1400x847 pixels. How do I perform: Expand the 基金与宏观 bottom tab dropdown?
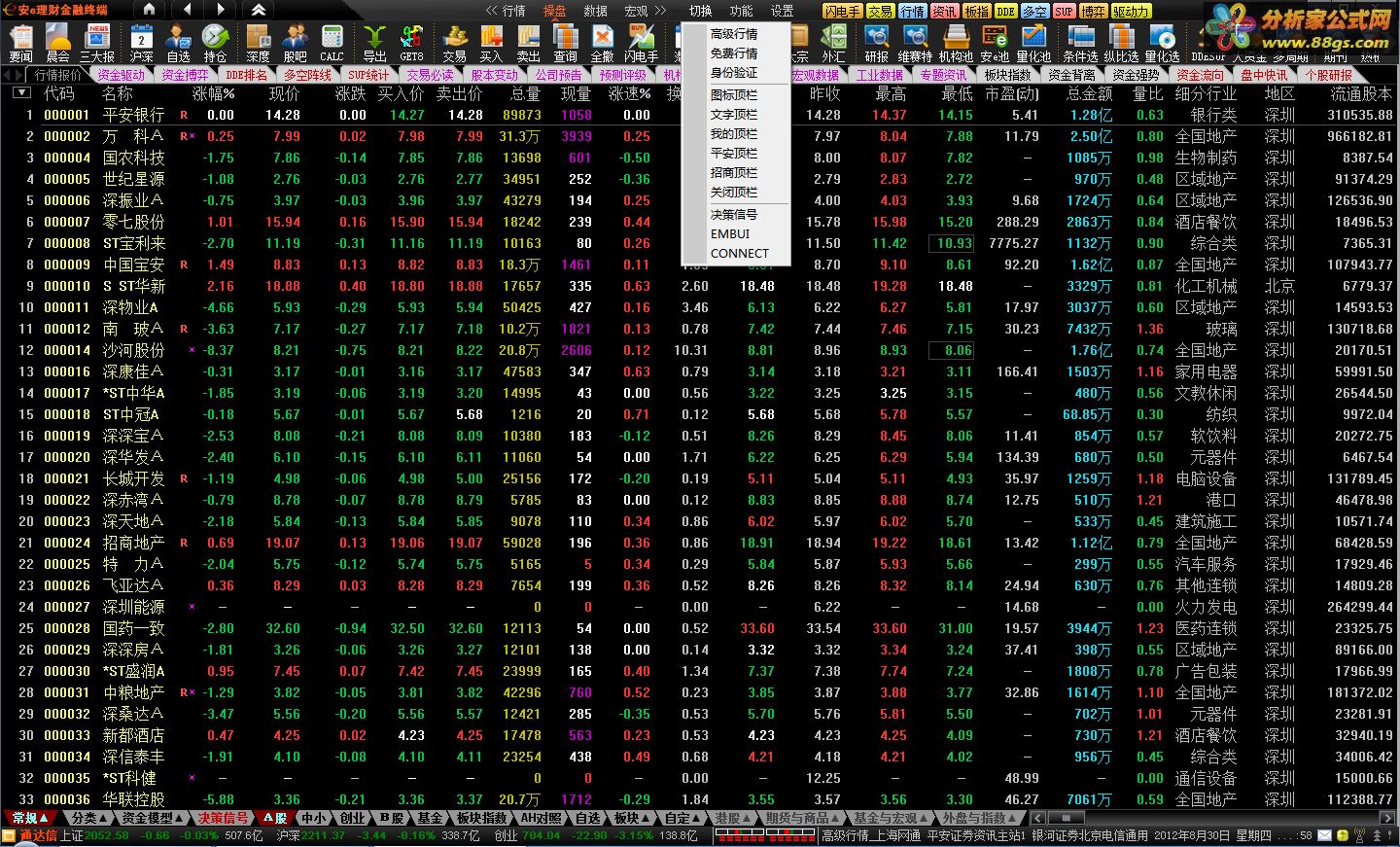[923, 818]
